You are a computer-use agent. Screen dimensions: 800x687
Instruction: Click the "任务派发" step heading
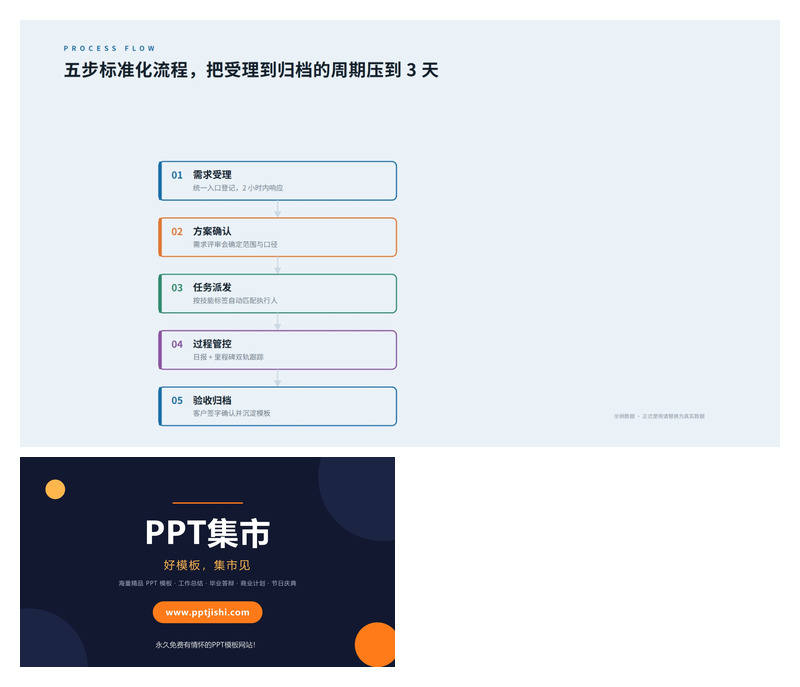tap(212, 287)
